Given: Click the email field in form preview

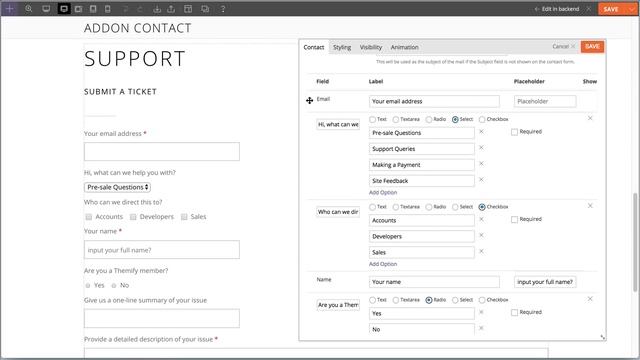Looking at the screenshot, I should pos(162,151).
